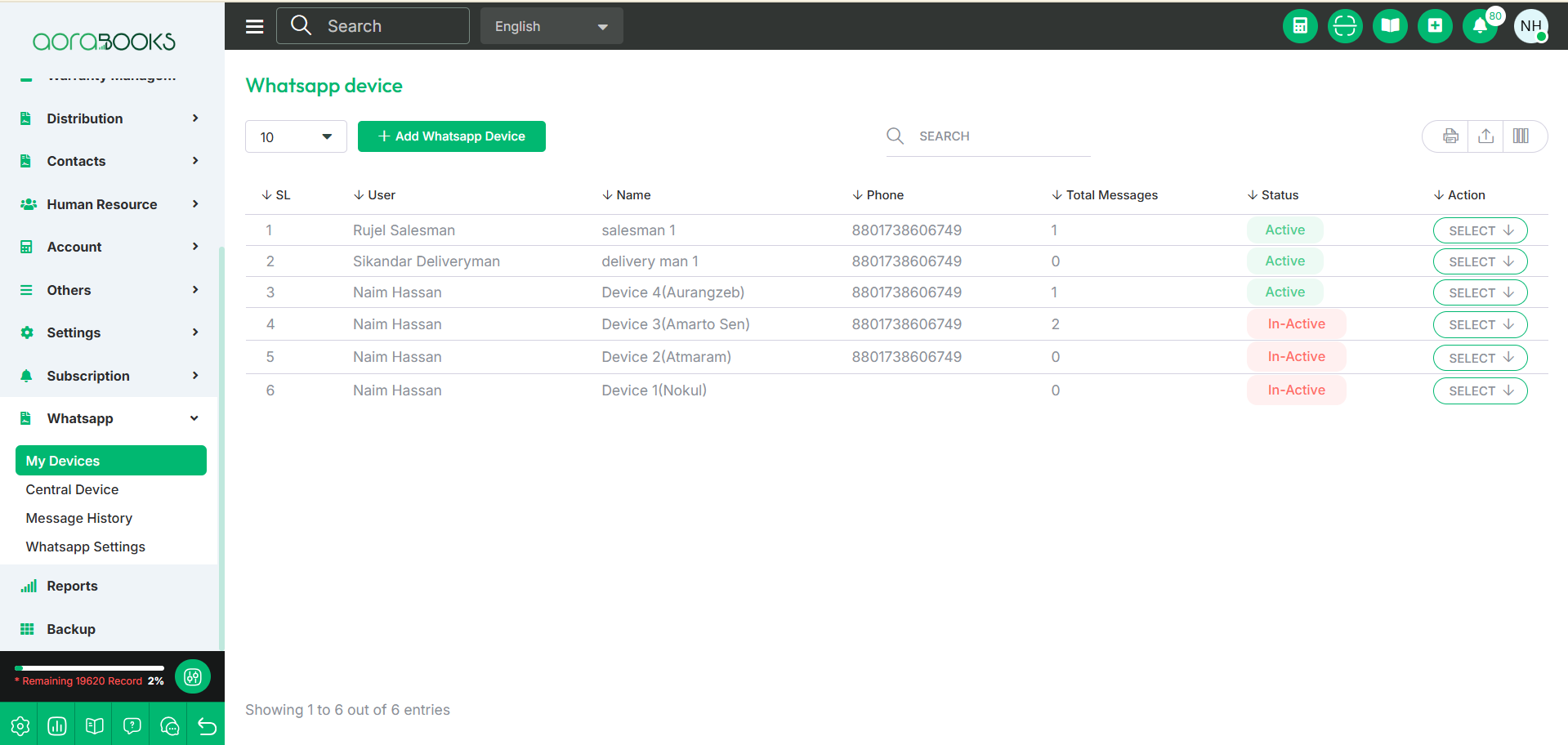Click the Reports bar chart icon
The width and height of the screenshot is (1568, 745).
click(29, 586)
